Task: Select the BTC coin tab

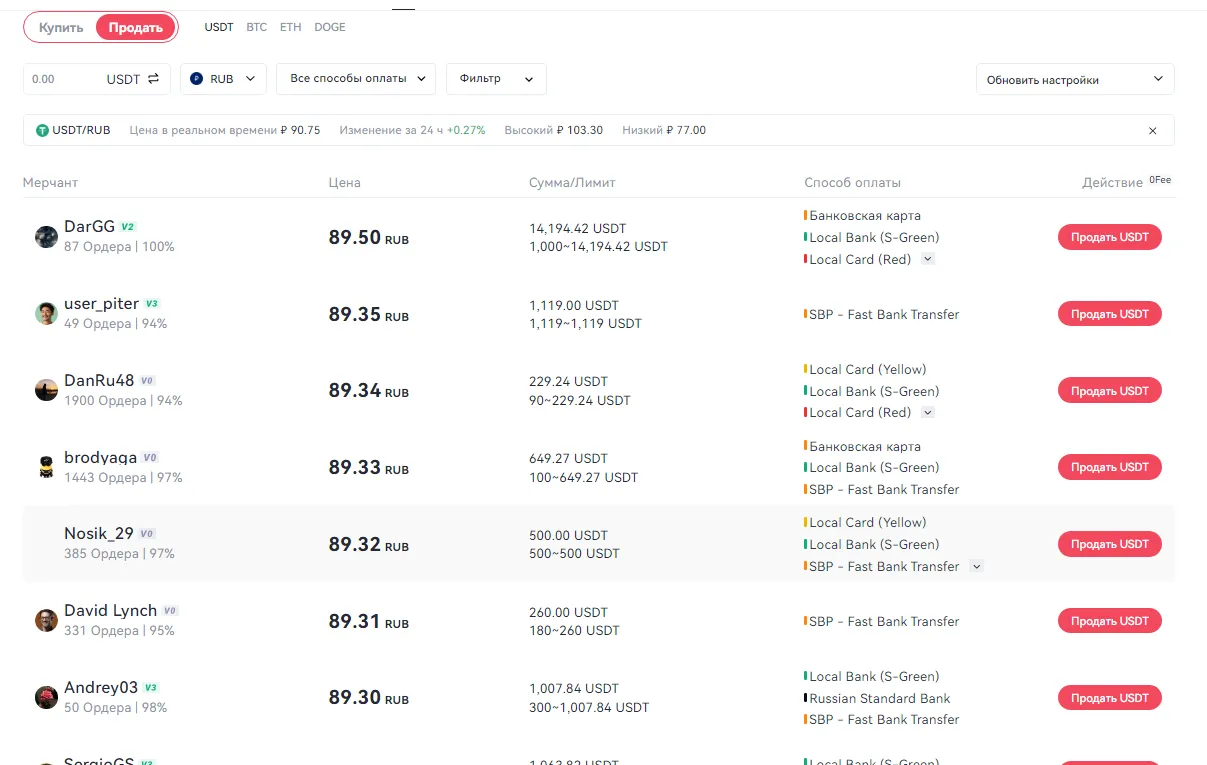Action: tap(257, 27)
